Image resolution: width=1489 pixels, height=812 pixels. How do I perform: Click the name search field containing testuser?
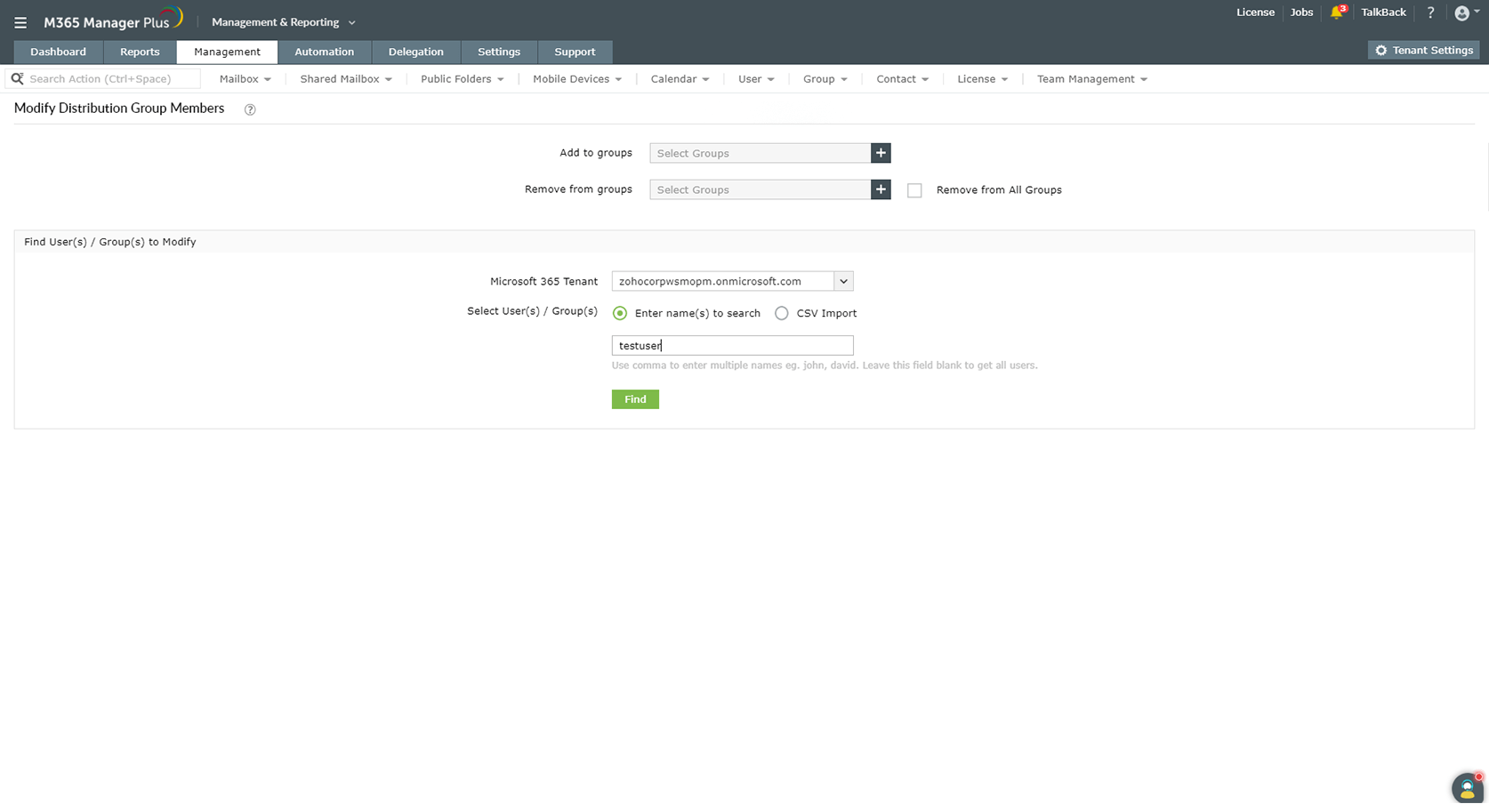click(x=732, y=345)
